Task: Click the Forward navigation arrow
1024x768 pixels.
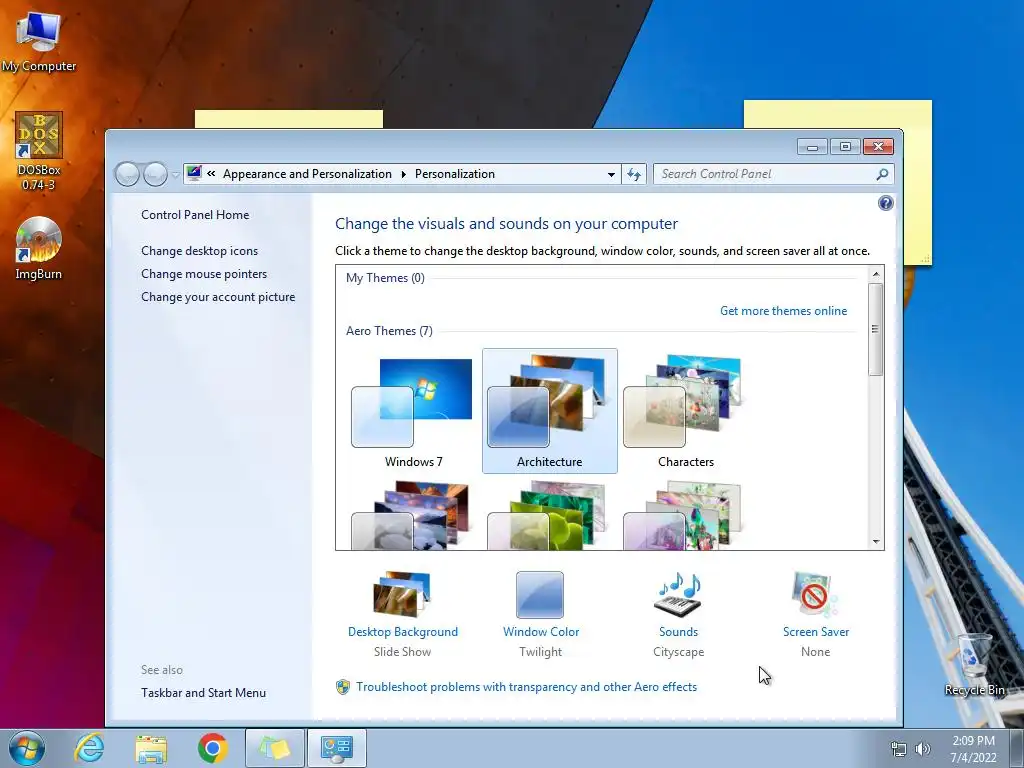Action: coord(155,174)
